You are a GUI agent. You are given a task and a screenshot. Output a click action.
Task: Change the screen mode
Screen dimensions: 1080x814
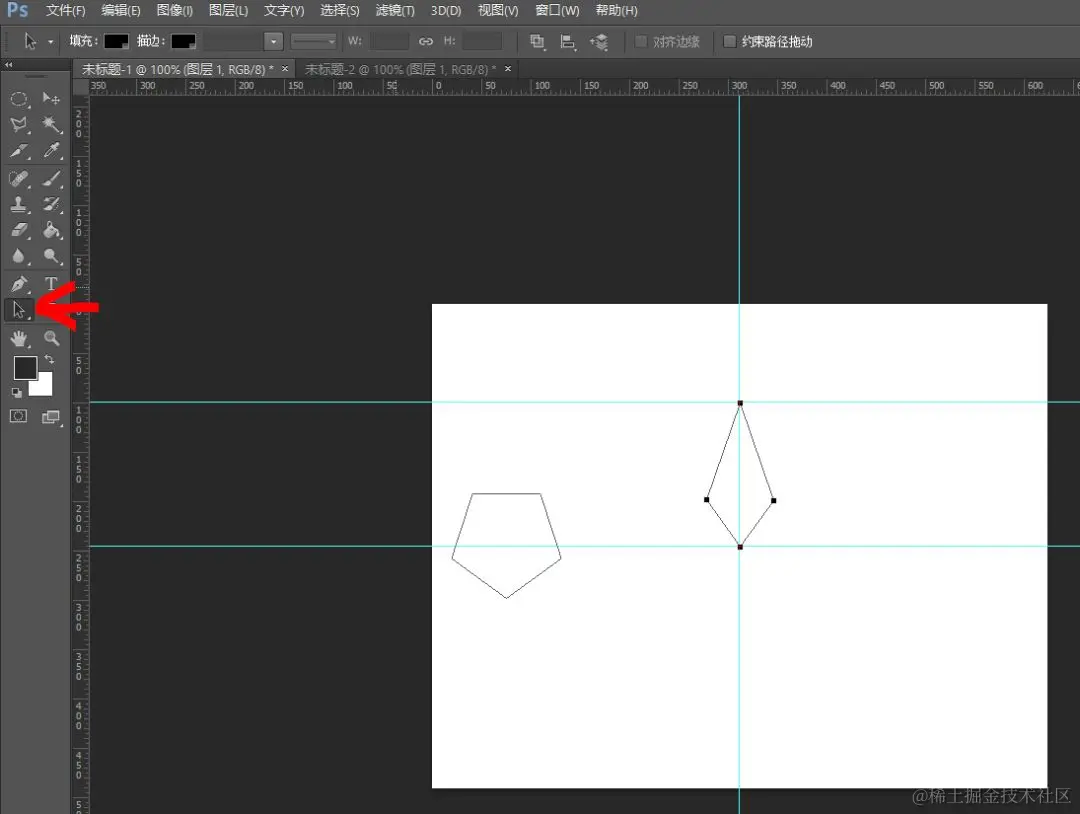pyautogui.click(x=51, y=417)
